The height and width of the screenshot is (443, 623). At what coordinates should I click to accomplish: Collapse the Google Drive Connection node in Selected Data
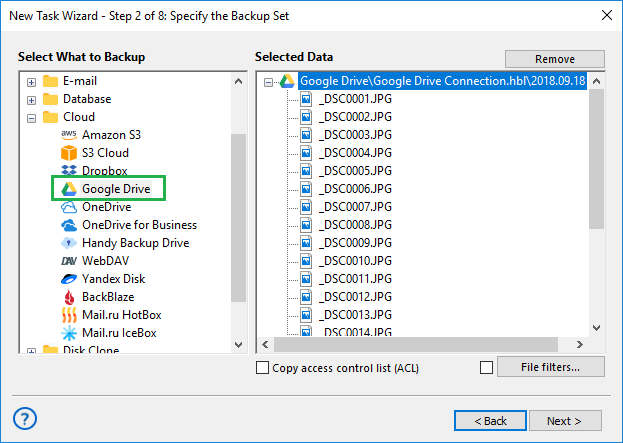click(x=269, y=82)
